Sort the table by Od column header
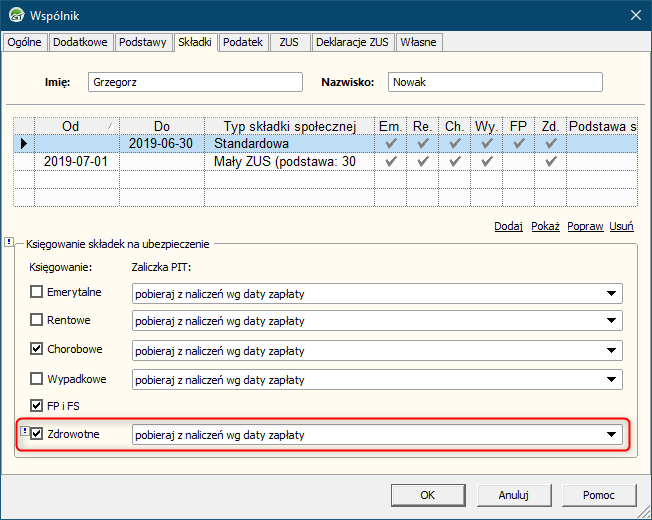The image size is (652, 520). point(70,126)
